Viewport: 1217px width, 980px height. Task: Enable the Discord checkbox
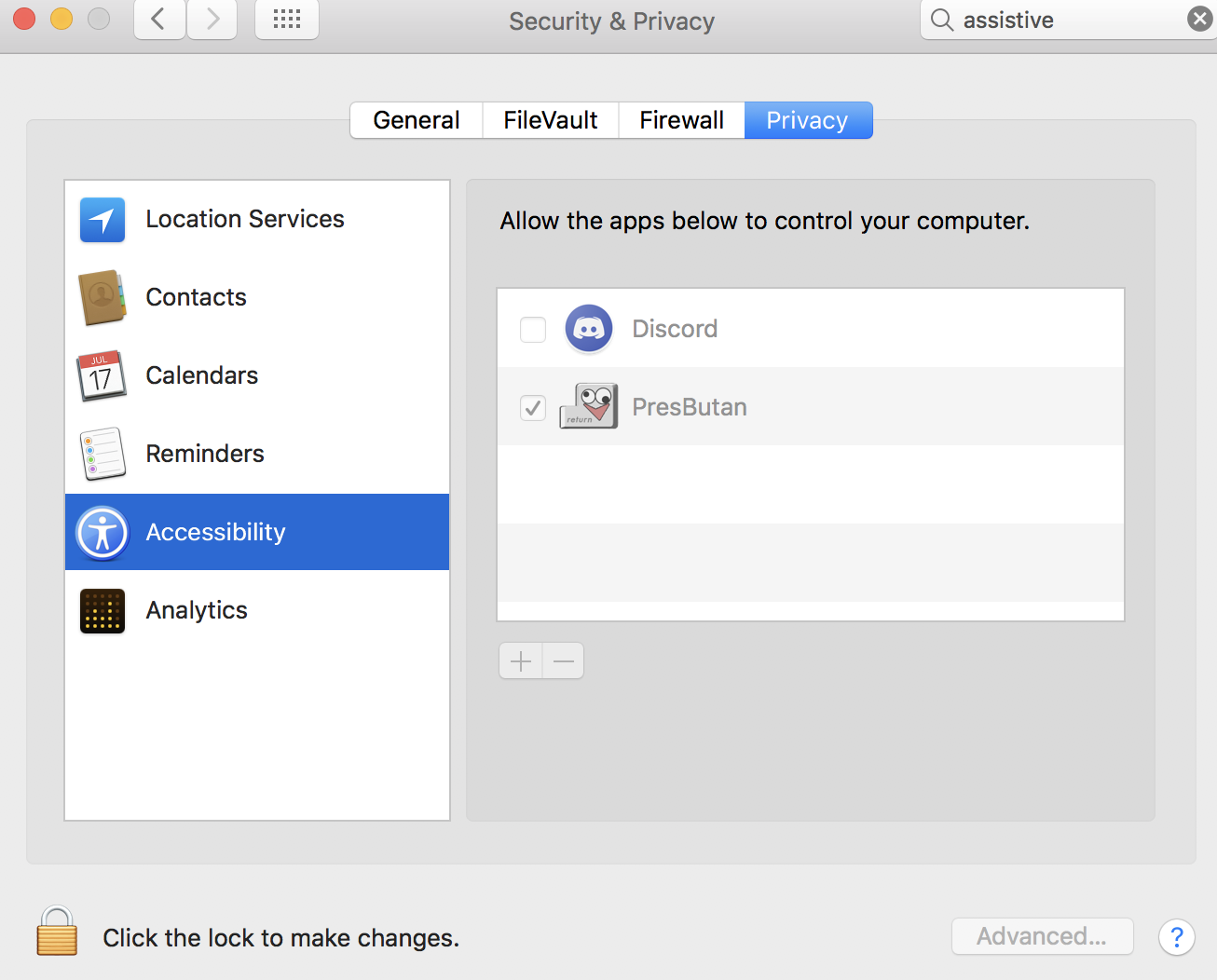click(533, 330)
